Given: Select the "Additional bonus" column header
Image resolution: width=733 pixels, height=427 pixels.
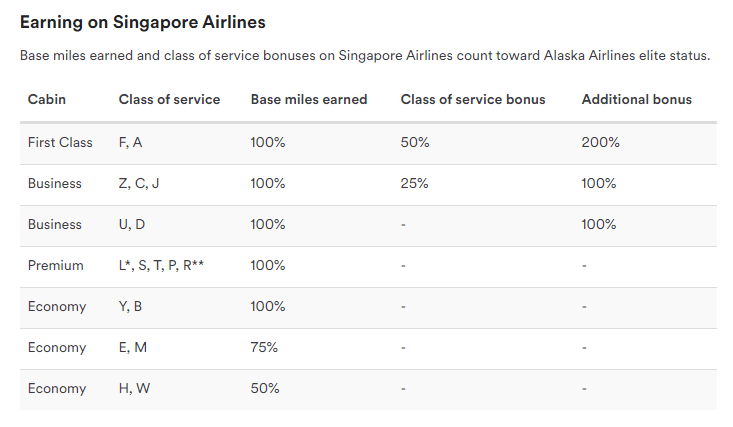Looking at the screenshot, I should 636,100.
